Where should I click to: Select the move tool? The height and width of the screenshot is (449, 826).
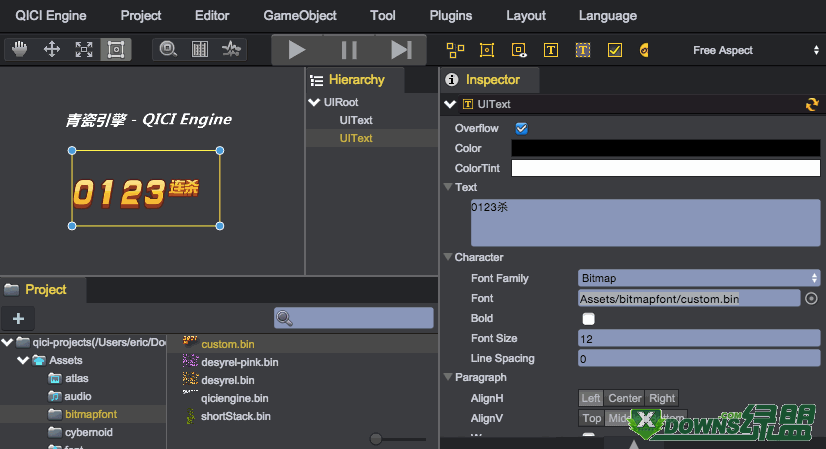pyautogui.click(x=52, y=50)
